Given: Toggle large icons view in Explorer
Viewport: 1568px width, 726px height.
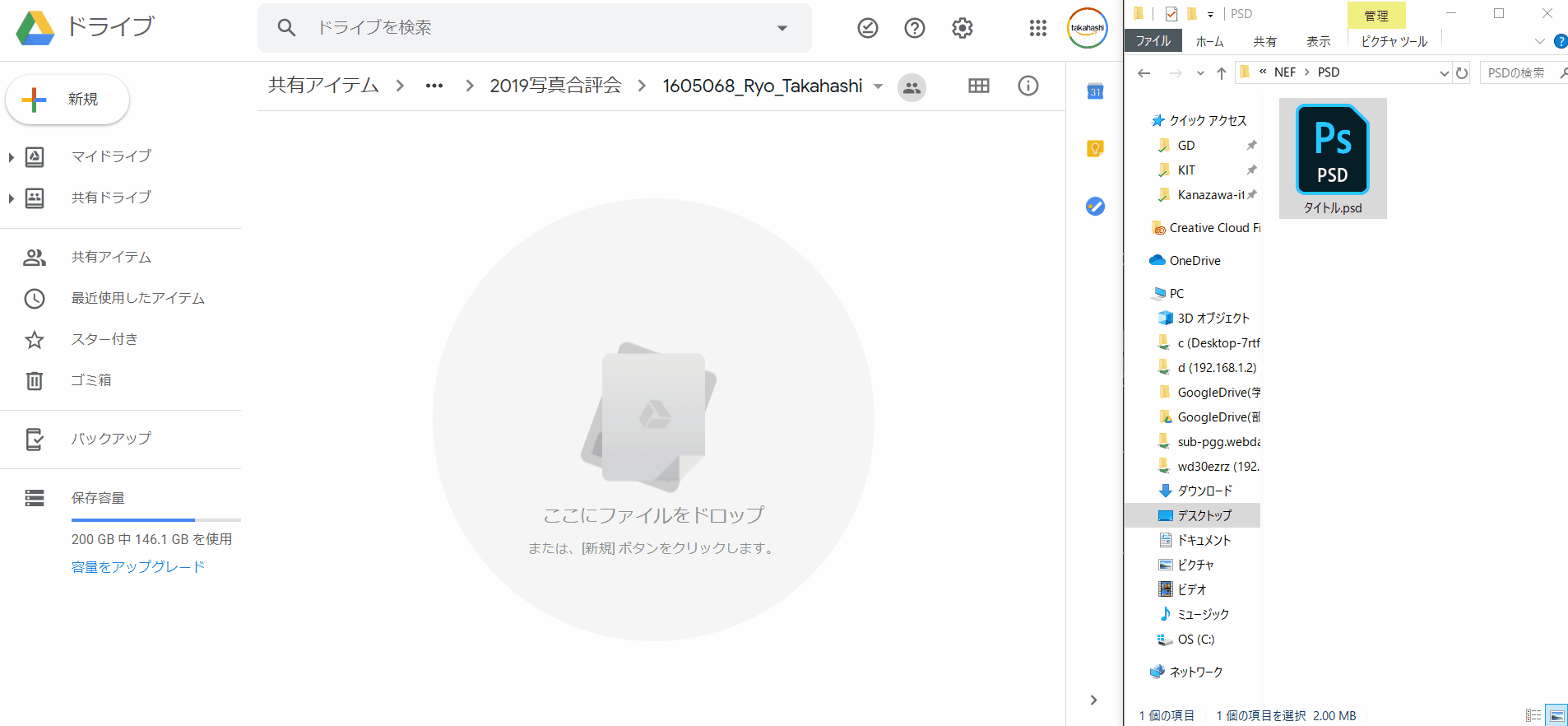Looking at the screenshot, I should 1556,716.
